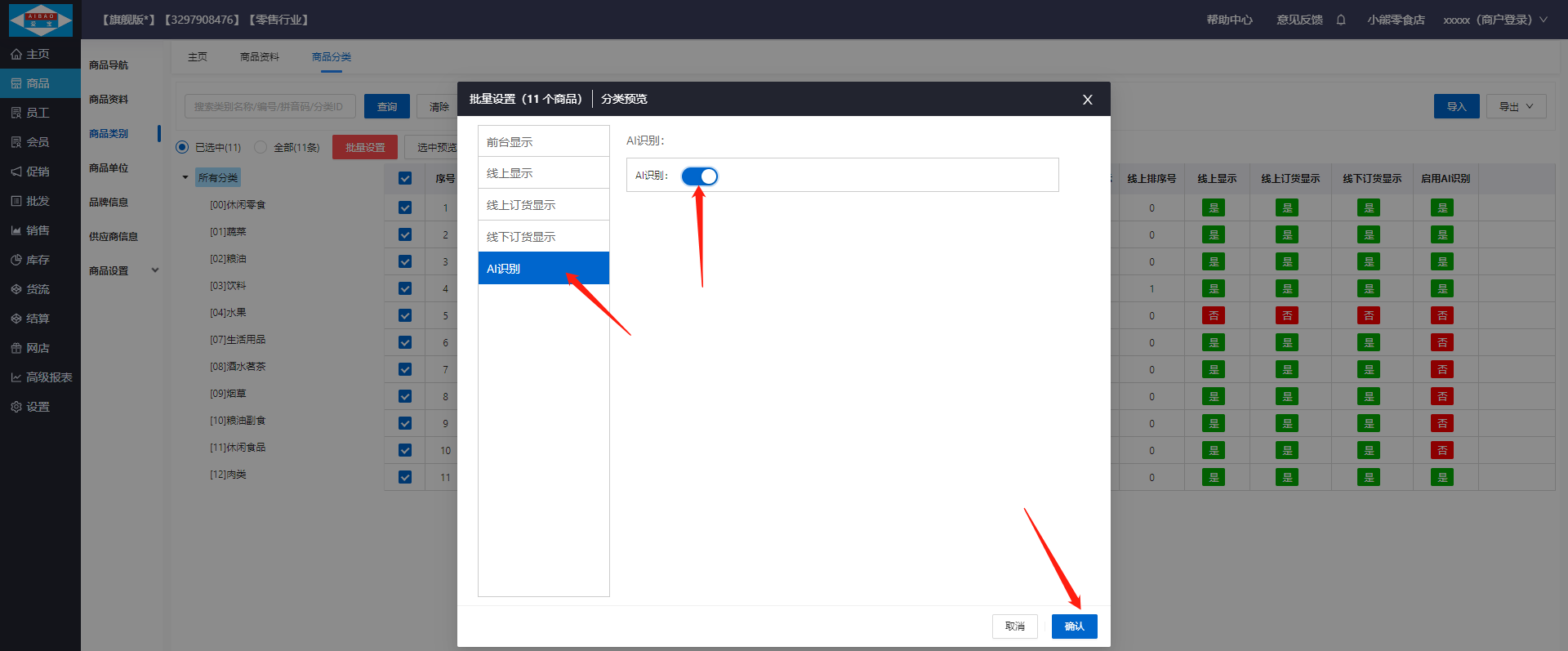The image size is (1568, 651).
Task: Open the 货流 sidebar icon
Action: [x=16, y=289]
